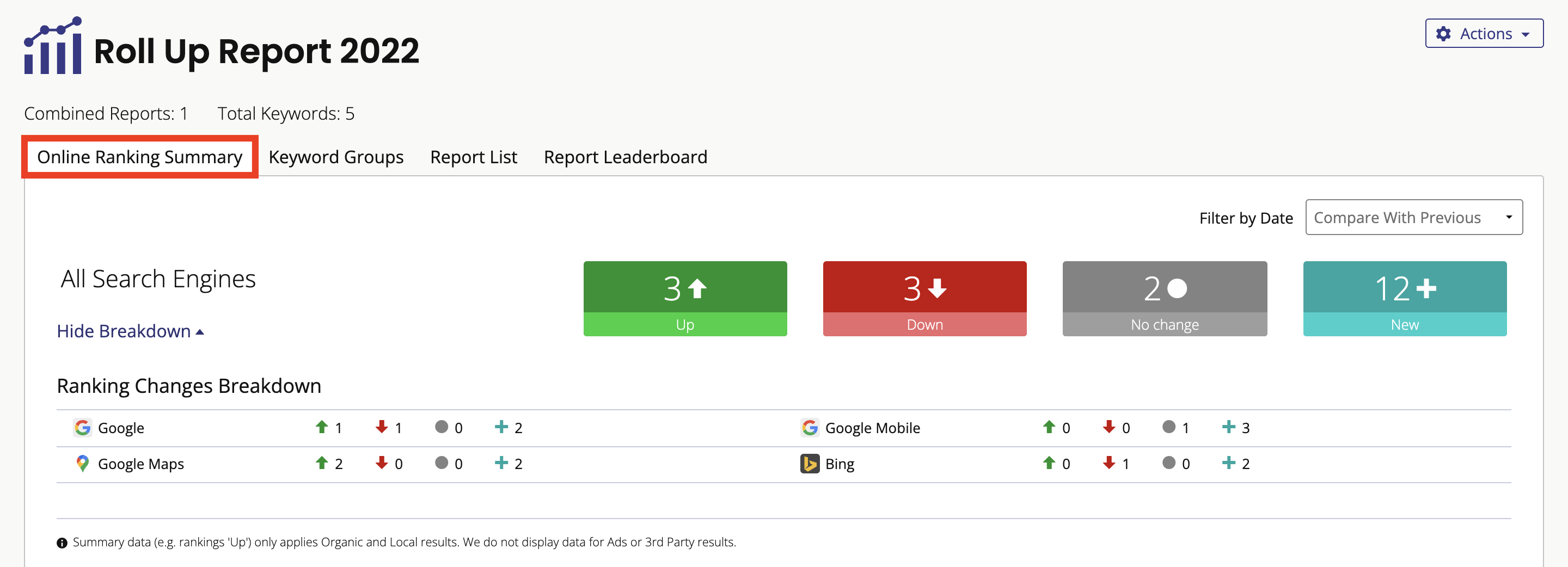Click the green up arrow in Google row
This screenshot has height=567, width=1568.
coord(321,427)
